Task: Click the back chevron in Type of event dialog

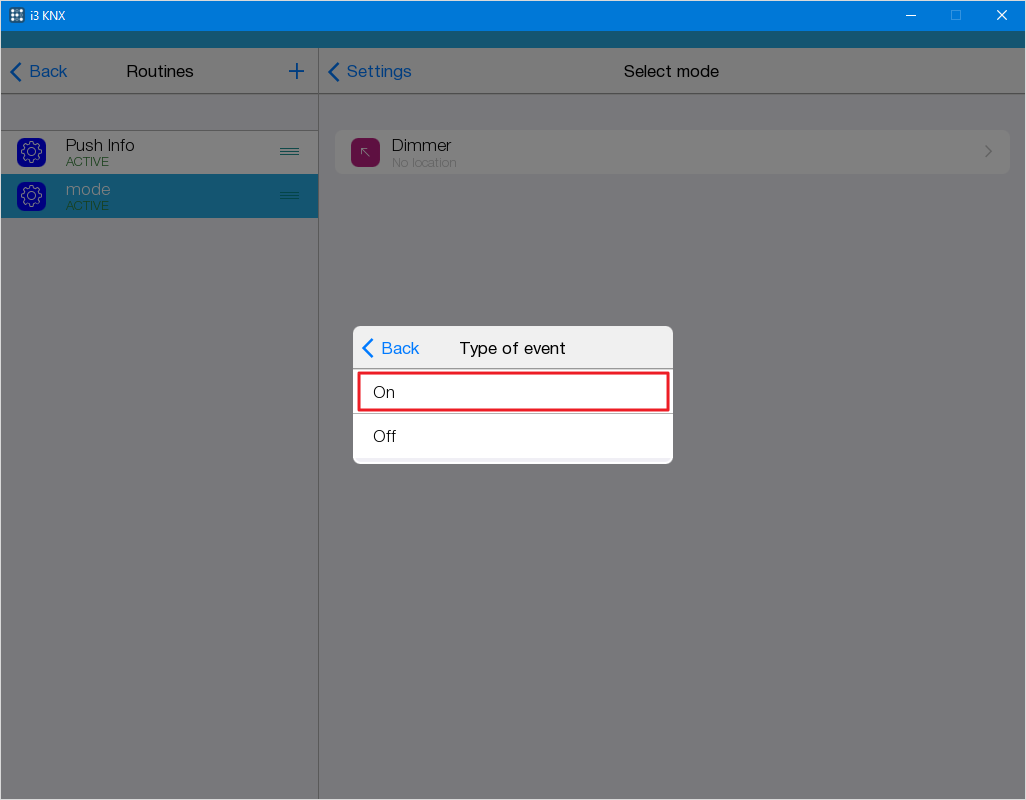Action: tap(368, 348)
